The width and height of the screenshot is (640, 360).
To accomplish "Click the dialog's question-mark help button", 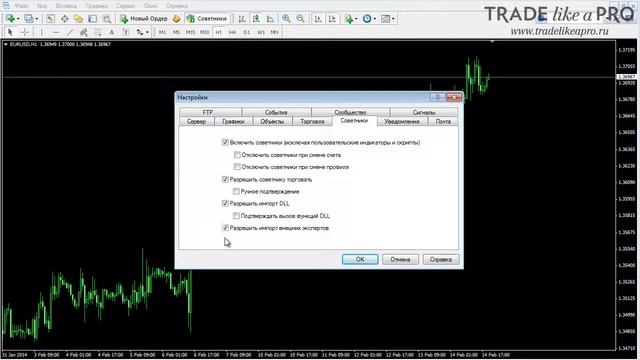I will (438, 98).
